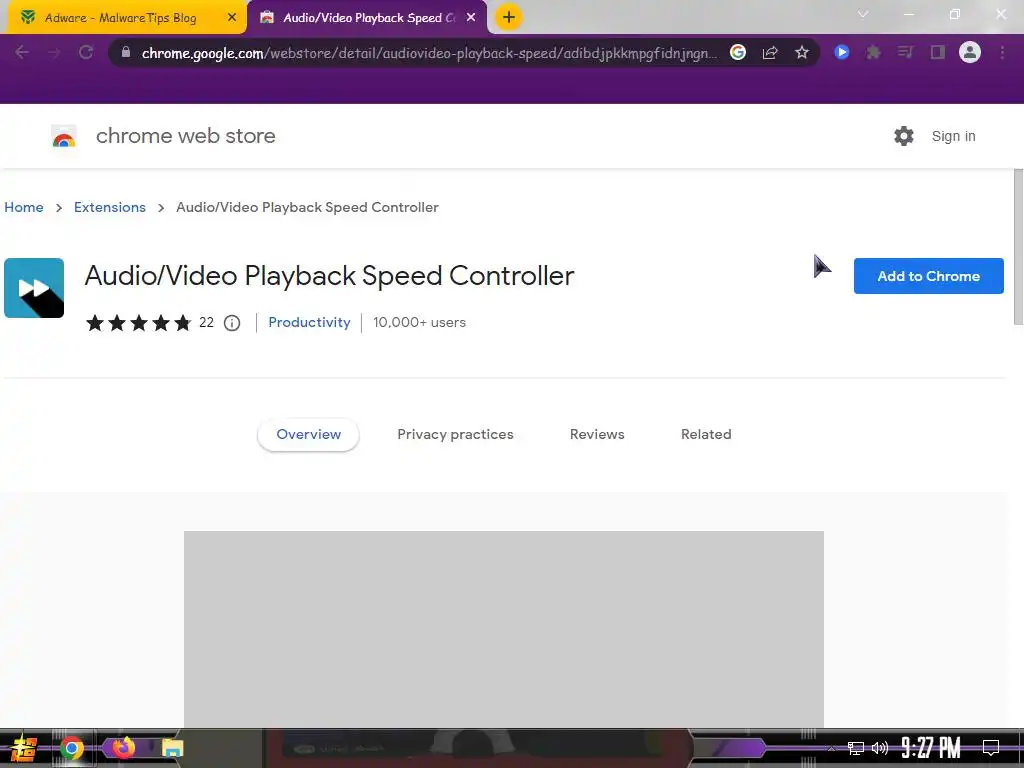Click the browser back arrow
This screenshot has height=768, width=1024.
pos(22,52)
